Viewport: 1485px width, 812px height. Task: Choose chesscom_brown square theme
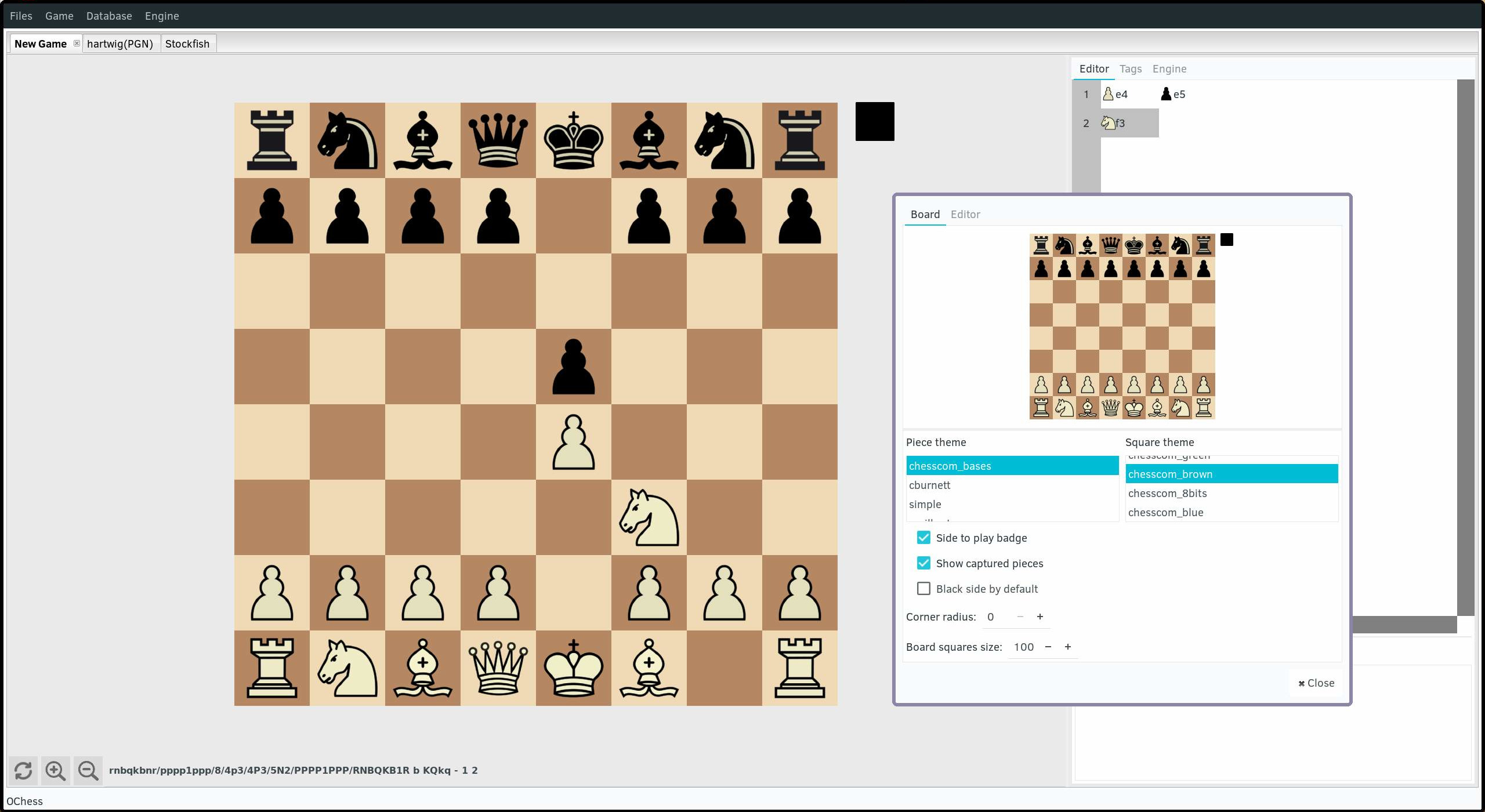click(1232, 474)
